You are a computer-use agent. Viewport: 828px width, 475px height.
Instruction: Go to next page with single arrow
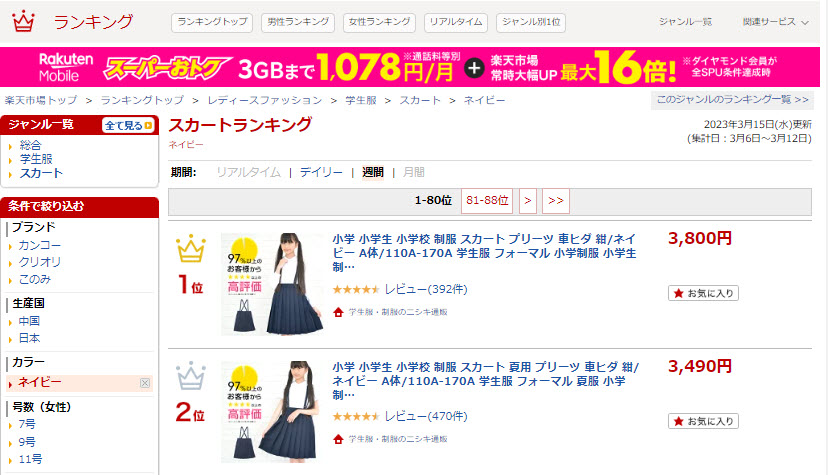pyautogui.click(x=528, y=201)
